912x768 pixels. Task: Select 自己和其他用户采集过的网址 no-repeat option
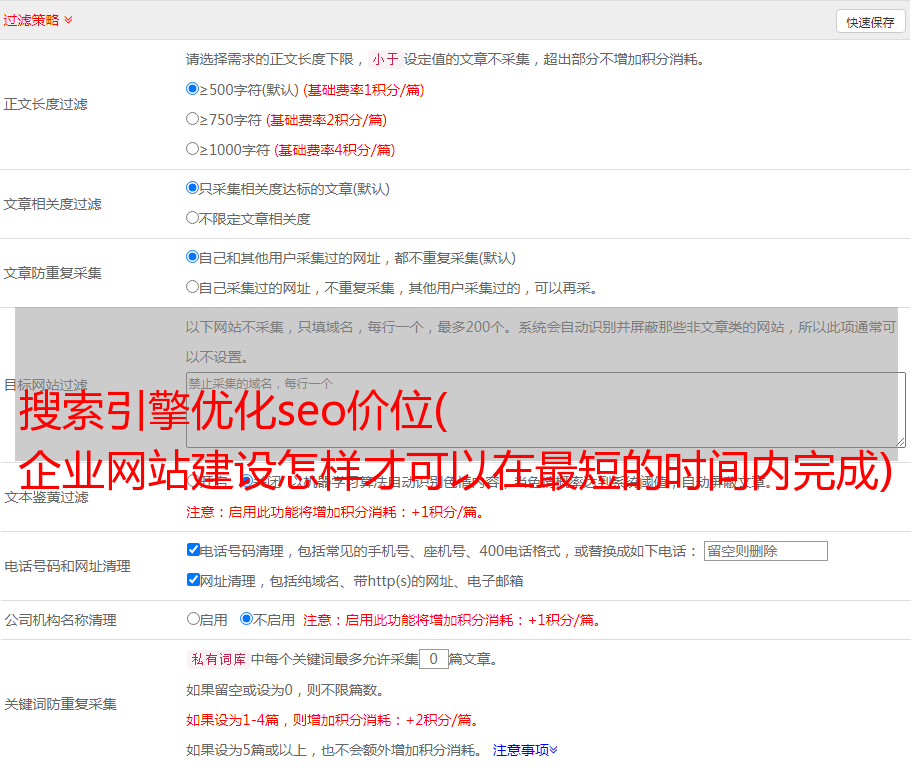192,257
